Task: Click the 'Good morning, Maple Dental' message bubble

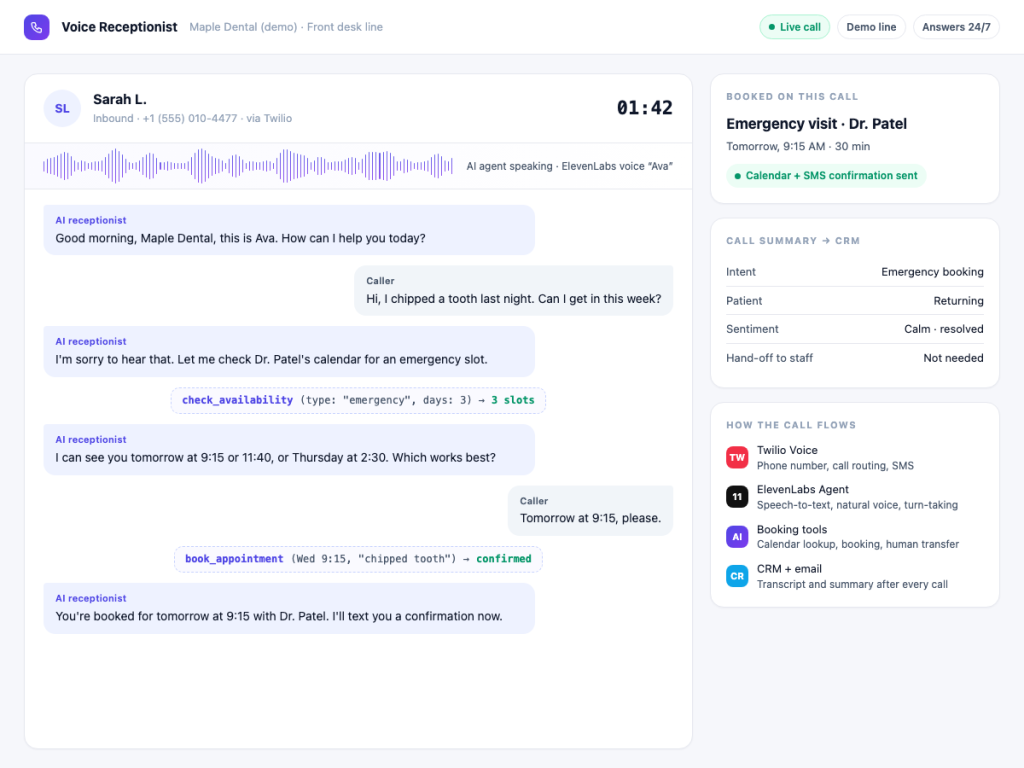Action: 289,230
